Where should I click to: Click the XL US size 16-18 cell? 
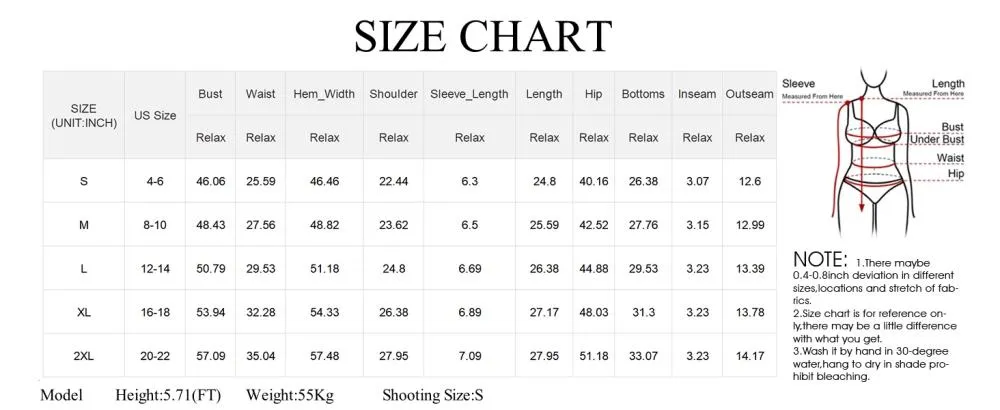coord(155,312)
